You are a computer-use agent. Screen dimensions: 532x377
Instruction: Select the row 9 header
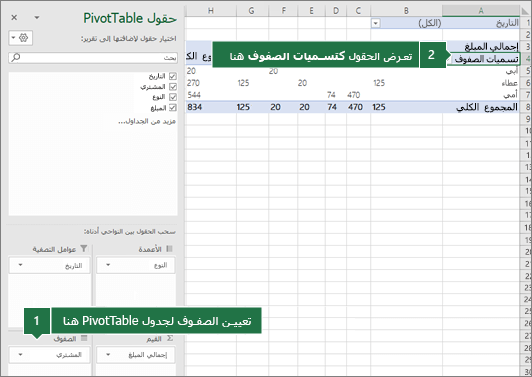tap(526, 119)
